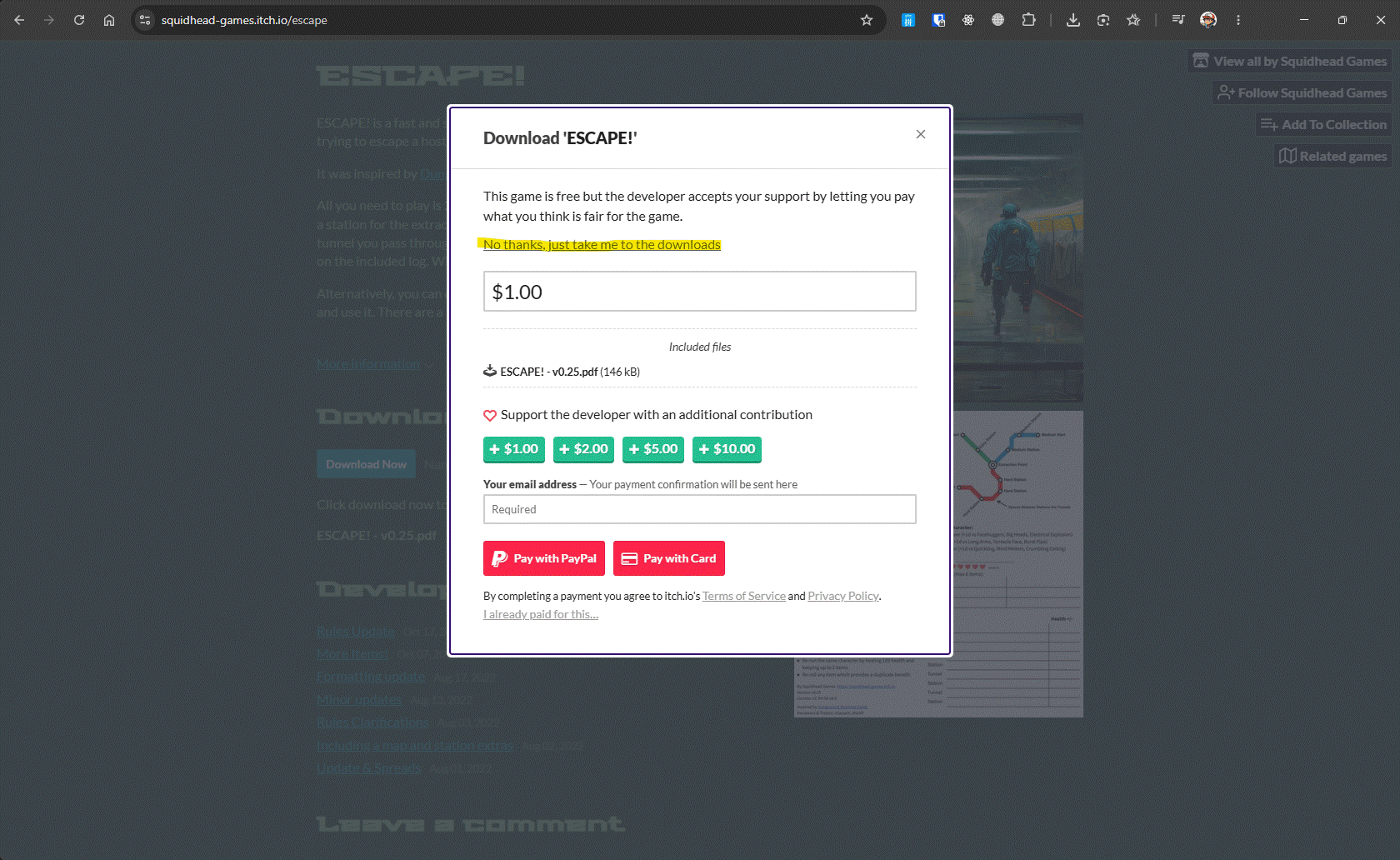Add $5.00 additional contribution
Screen dimensions: 1400x860
(x=653, y=449)
